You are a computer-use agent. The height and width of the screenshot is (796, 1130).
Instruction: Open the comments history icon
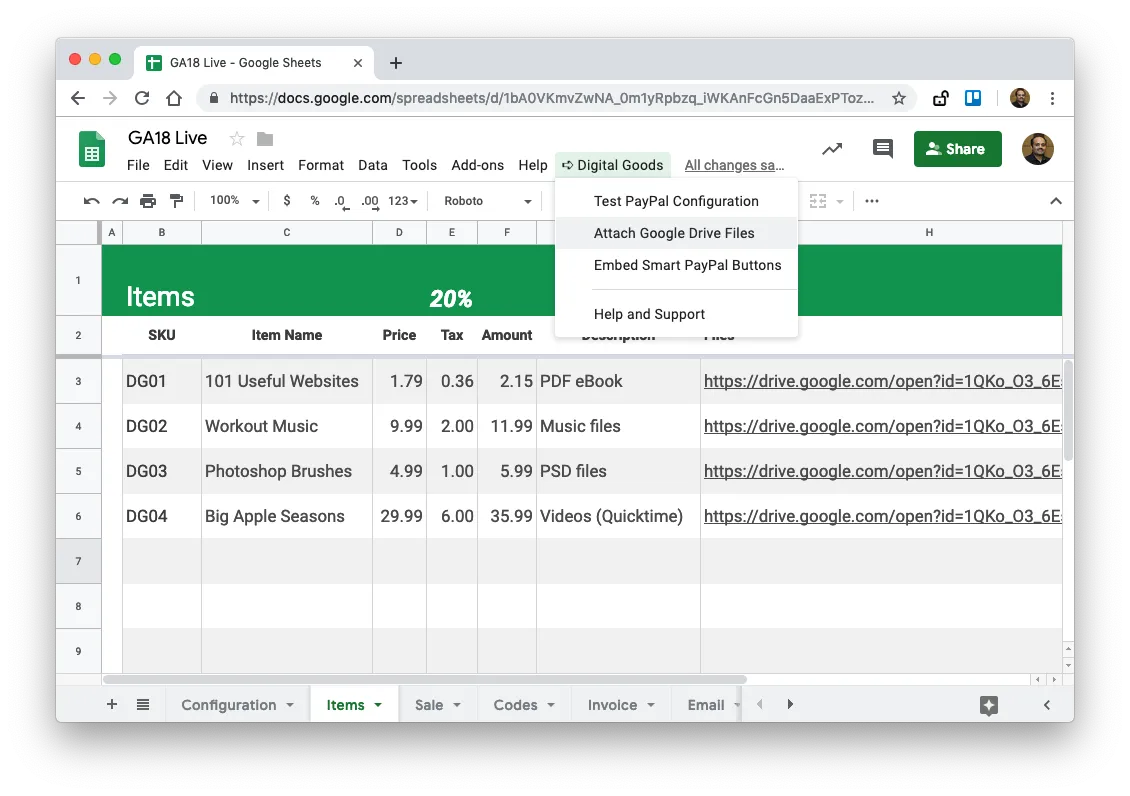click(x=882, y=149)
